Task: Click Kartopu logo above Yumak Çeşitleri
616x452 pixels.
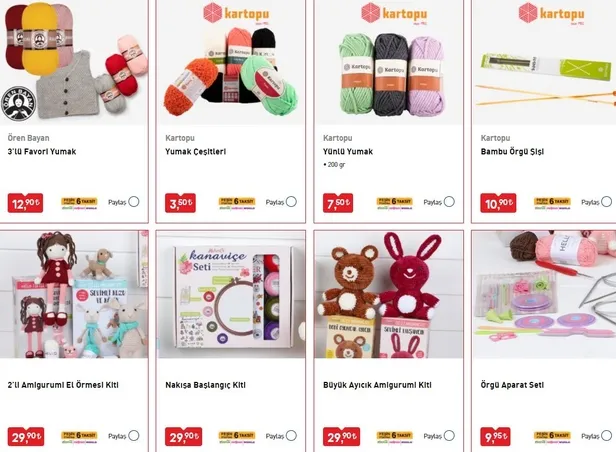Action: [x=236, y=13]
